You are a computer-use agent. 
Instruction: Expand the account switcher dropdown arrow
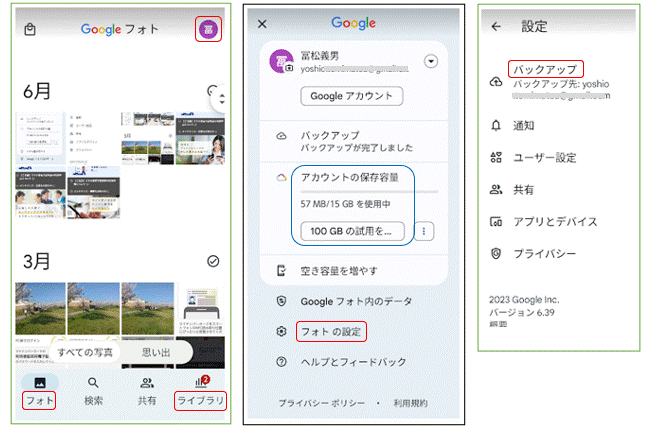click(431, 62)
